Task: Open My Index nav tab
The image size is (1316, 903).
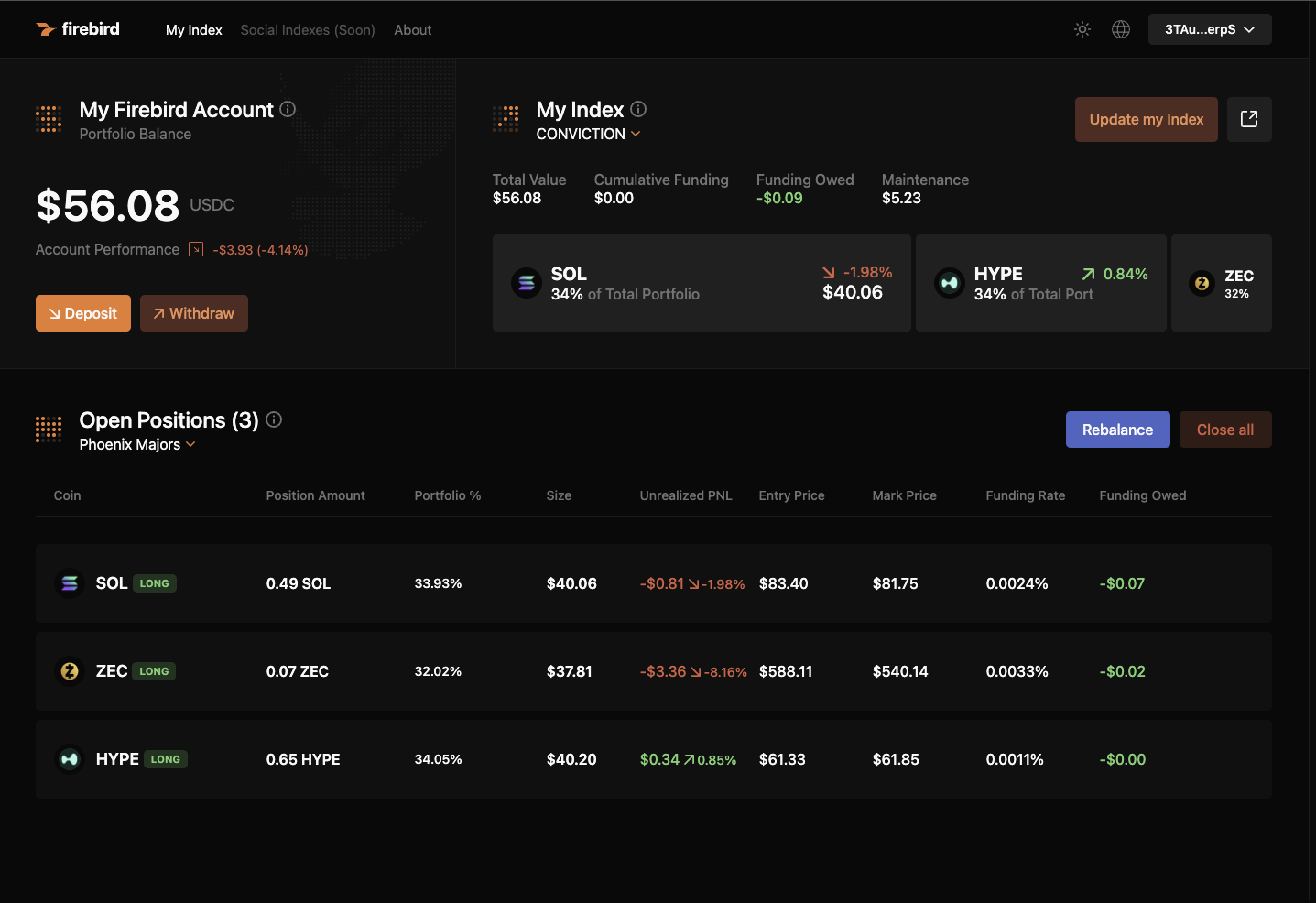Action: [194, 30]
